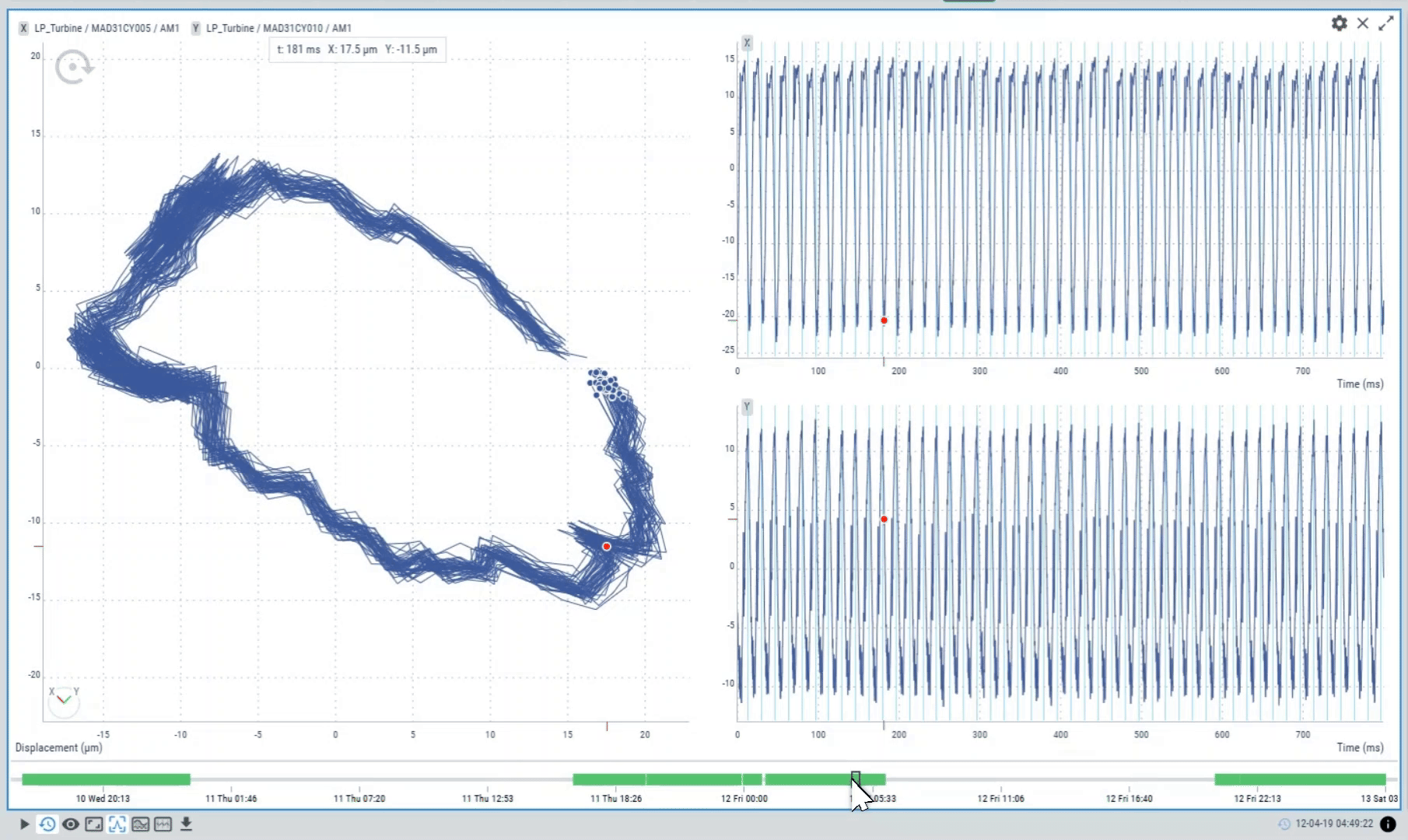Viewport: 1408px width, 840px height.
Task: Click the timeline at 11 Thu 18:26
Action: 616,780
